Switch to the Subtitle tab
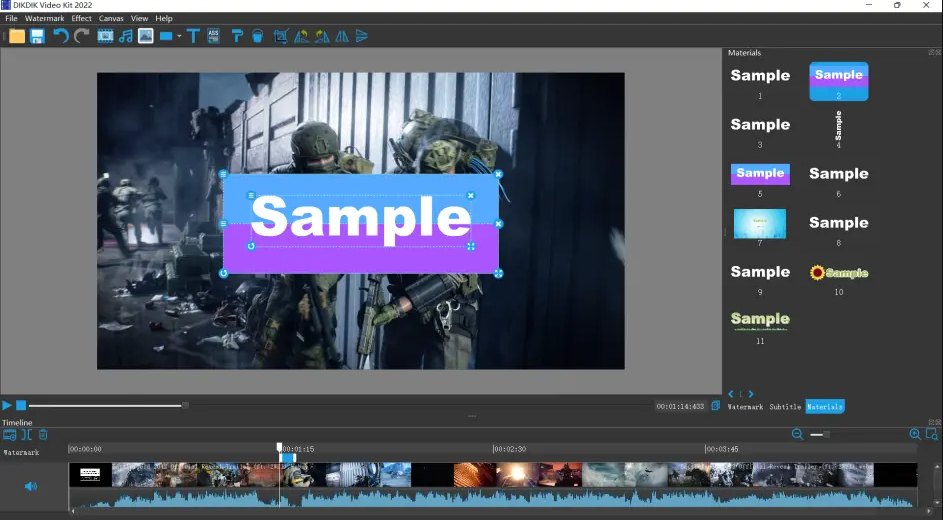 (785, 407)
